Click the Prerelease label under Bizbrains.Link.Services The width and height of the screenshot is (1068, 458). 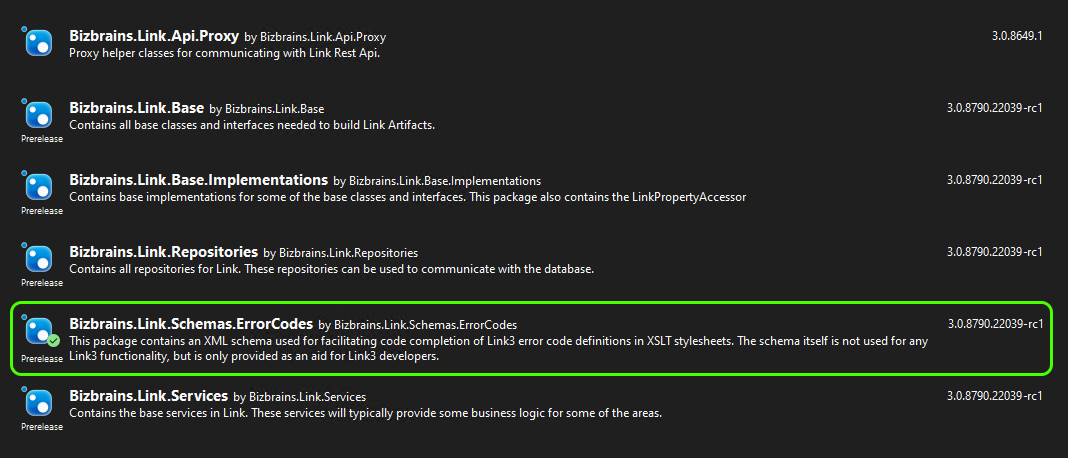pyautogui.click(x=42, y=427)
